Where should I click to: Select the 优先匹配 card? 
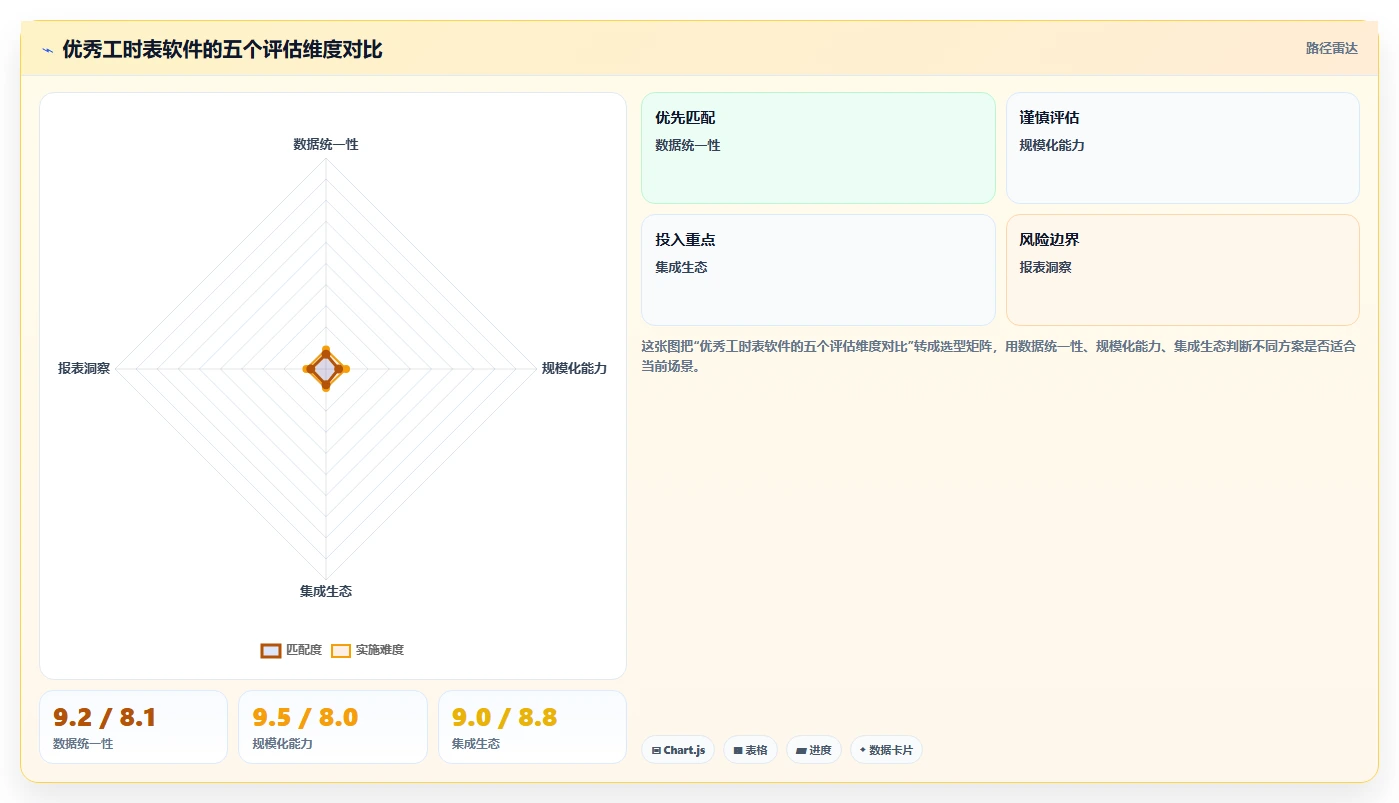point(818,148)
